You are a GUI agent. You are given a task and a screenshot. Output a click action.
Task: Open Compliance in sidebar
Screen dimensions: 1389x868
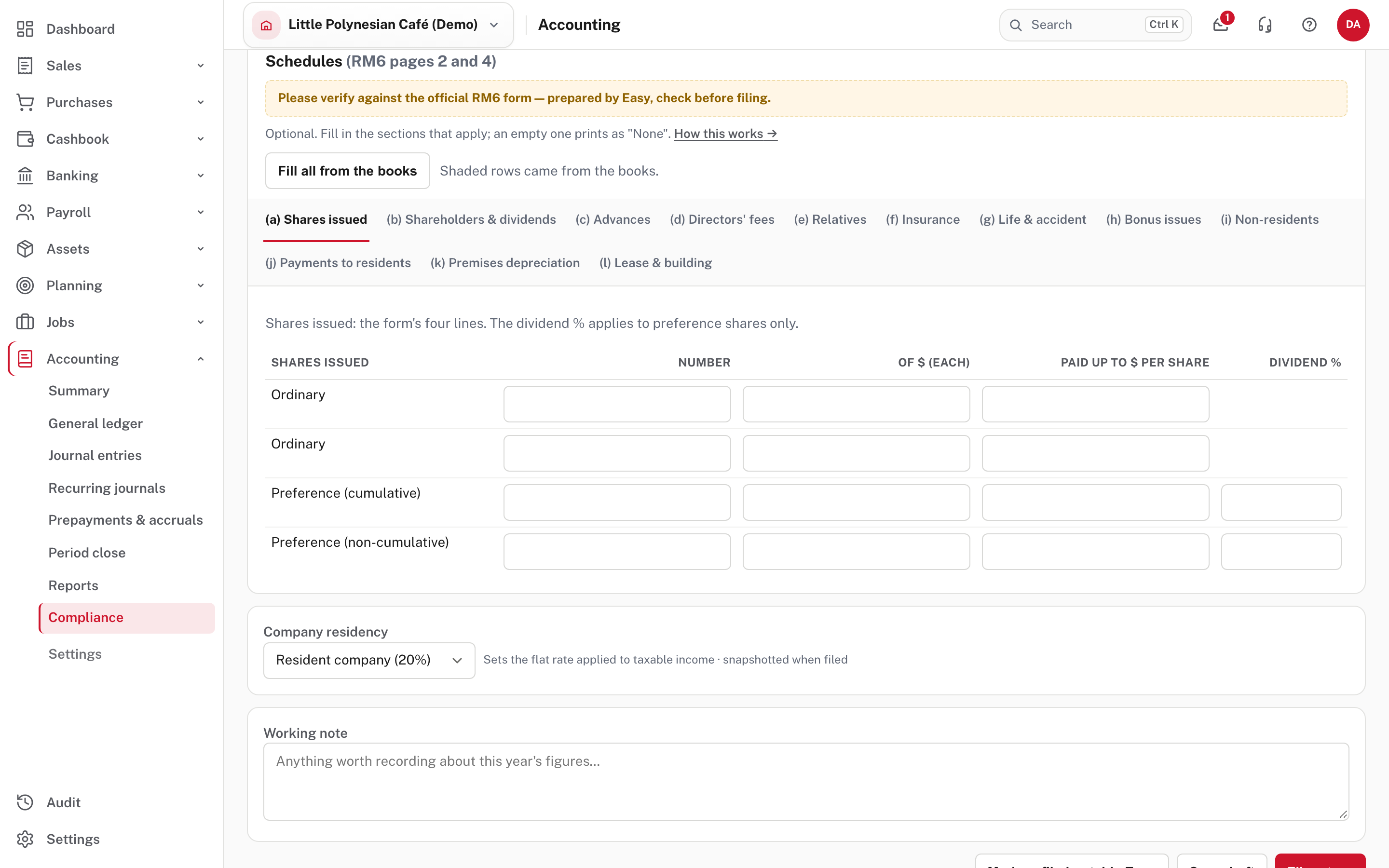(127, 618)
